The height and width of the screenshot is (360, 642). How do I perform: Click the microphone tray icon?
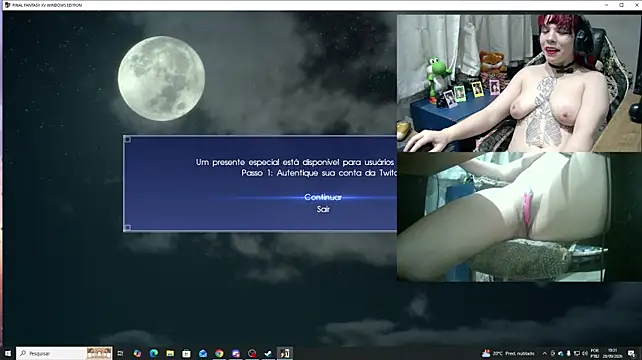[568, 353]
